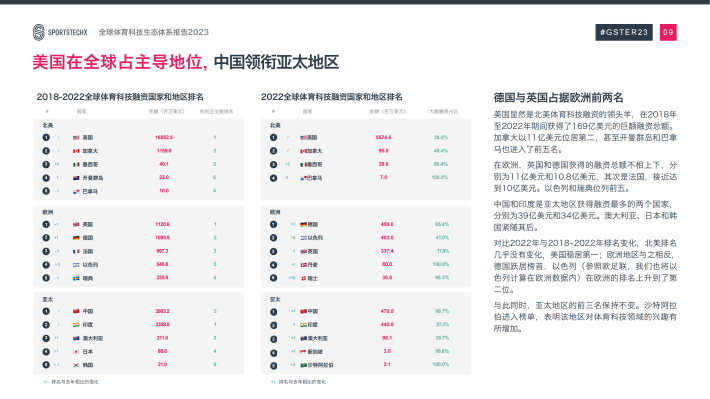Click the 2018-2022全球体育科技融资 table title
Screen dimensions: 710x399
(x=120, y=97)
